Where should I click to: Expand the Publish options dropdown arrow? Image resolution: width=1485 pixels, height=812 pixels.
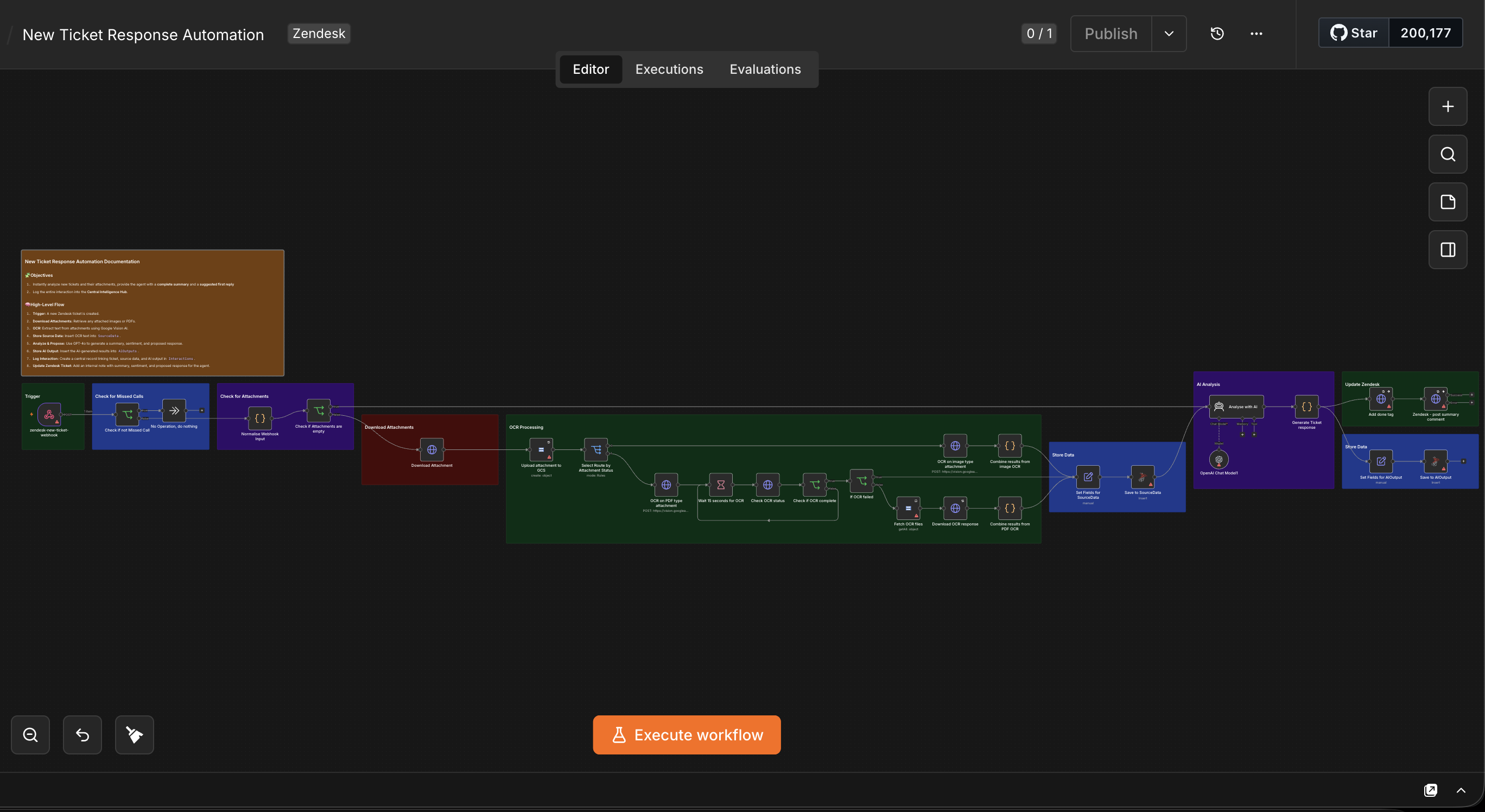point(1169,34)
